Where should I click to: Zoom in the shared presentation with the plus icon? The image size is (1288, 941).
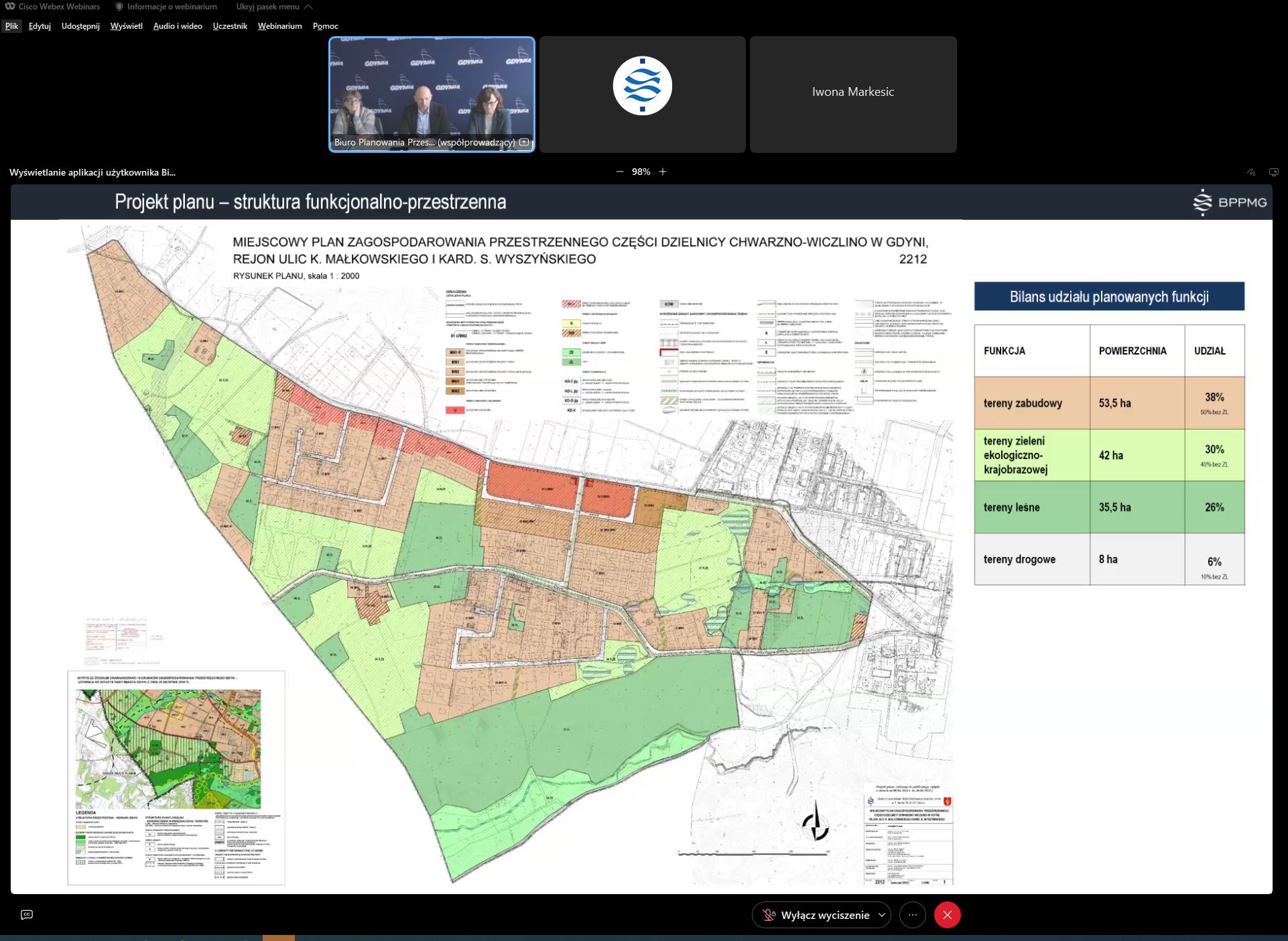pyautogui.click(x=663, y=172)
